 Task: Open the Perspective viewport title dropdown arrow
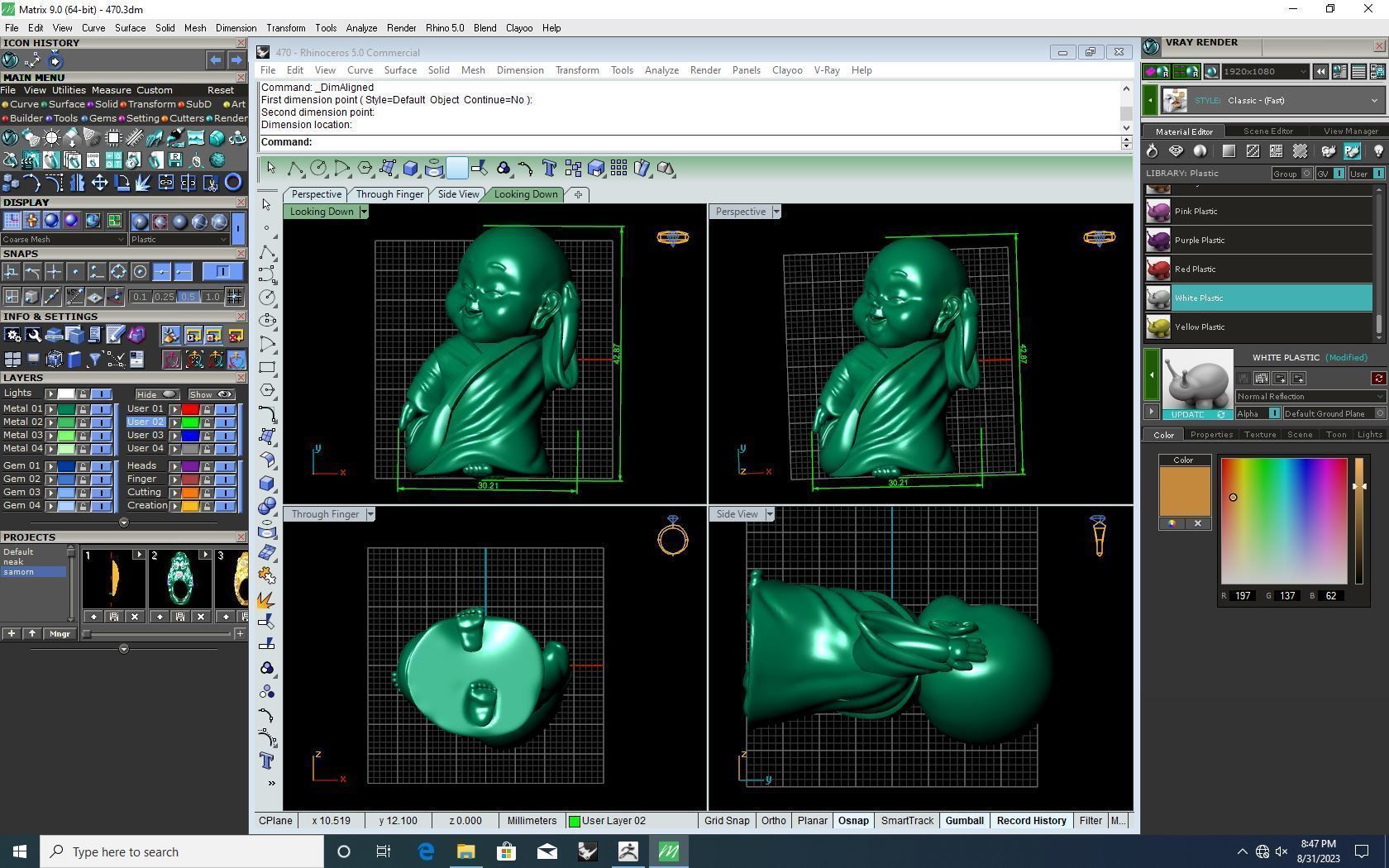pos(776,212)
